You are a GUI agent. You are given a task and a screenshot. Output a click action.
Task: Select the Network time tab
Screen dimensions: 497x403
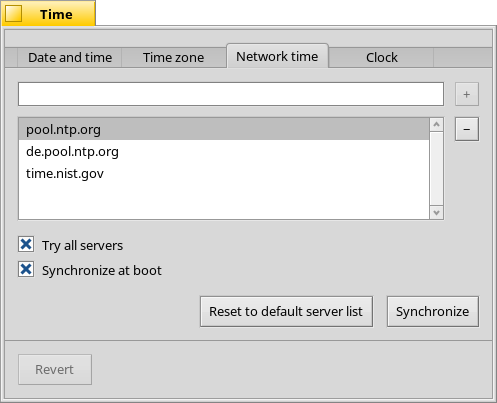pyautogui.click(x=277, y=56)
